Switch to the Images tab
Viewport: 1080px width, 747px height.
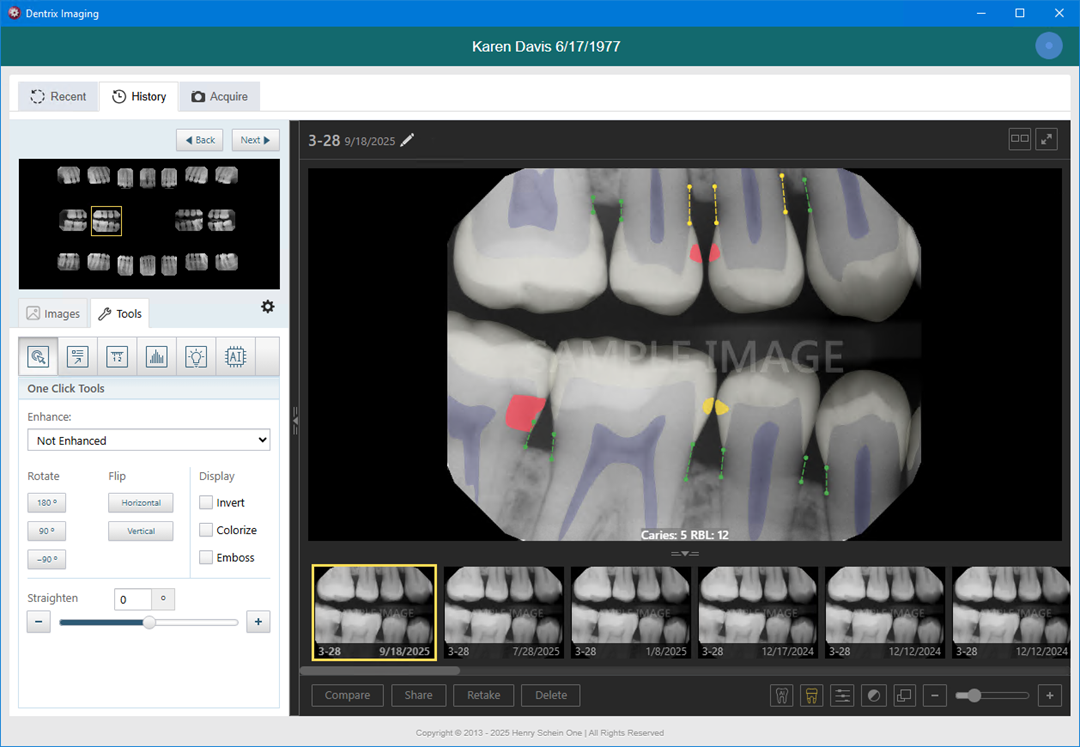pyautogui.click(x=54, y=314)
